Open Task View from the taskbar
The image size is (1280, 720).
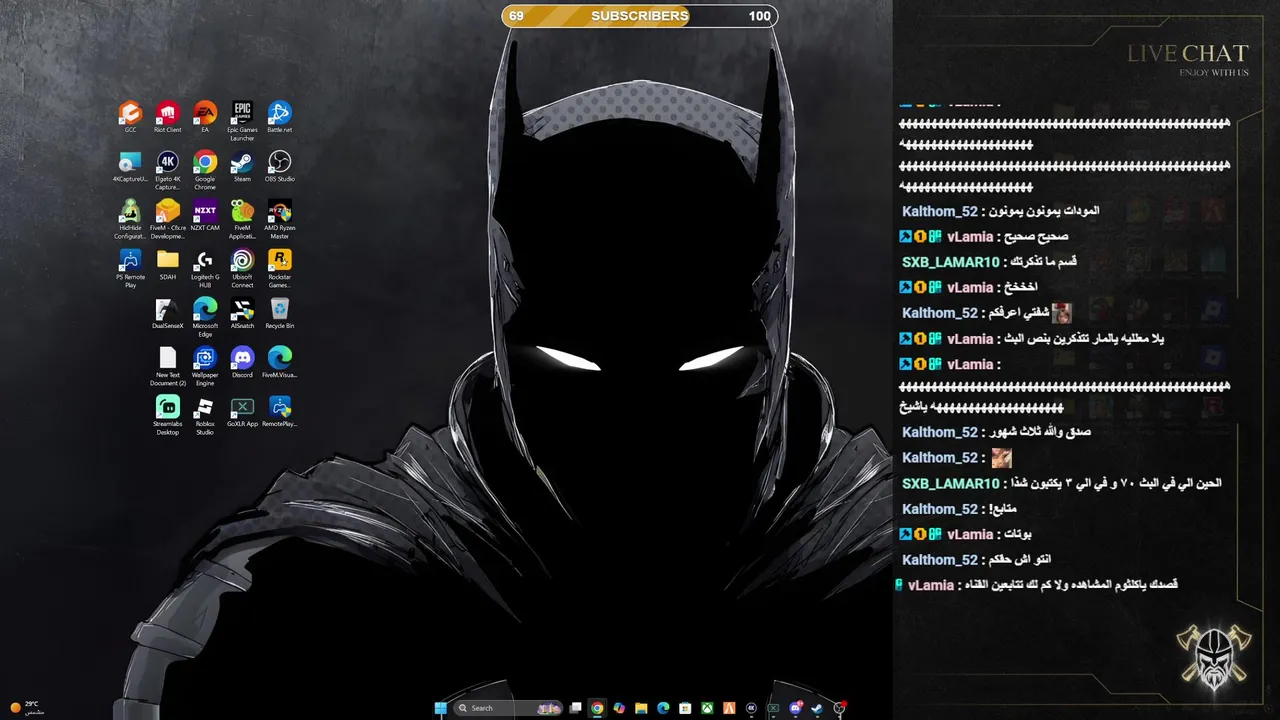click(575, 708)
